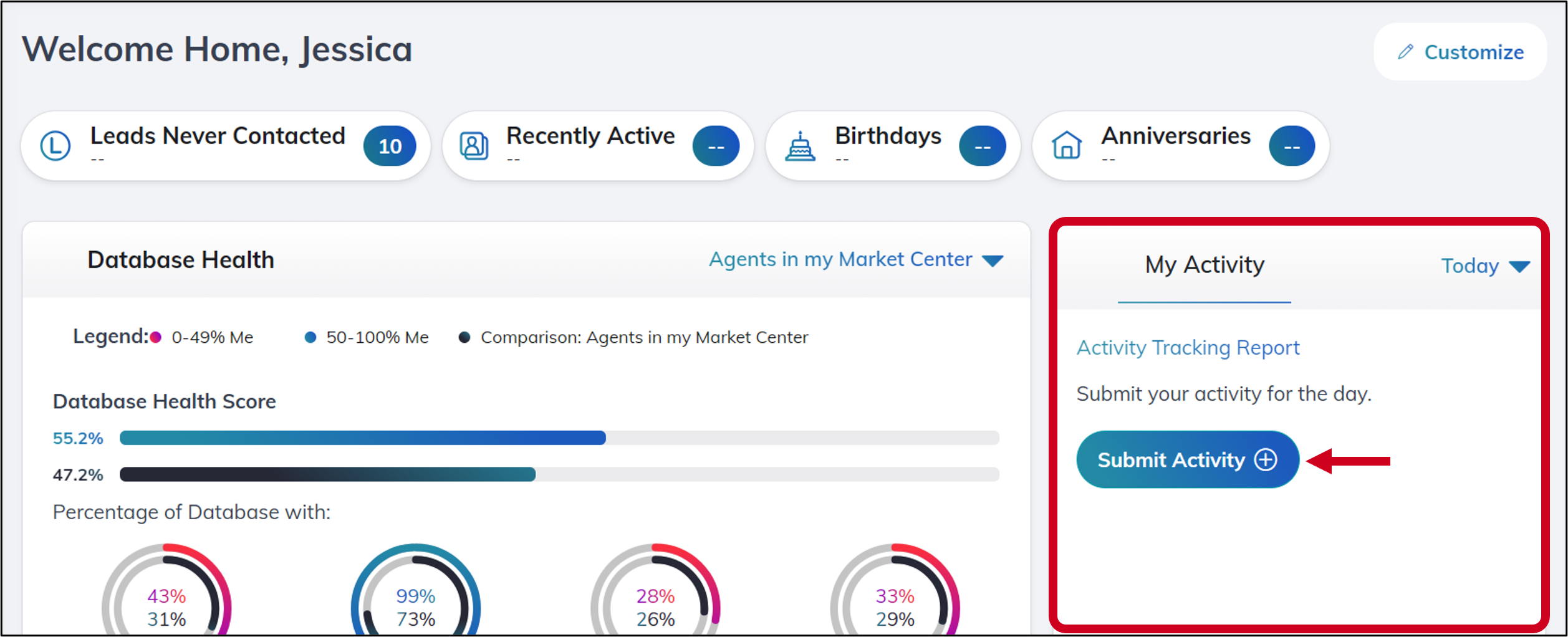Select the Database Health panel title
This screenshot has height=637, width=1568.
181,260
